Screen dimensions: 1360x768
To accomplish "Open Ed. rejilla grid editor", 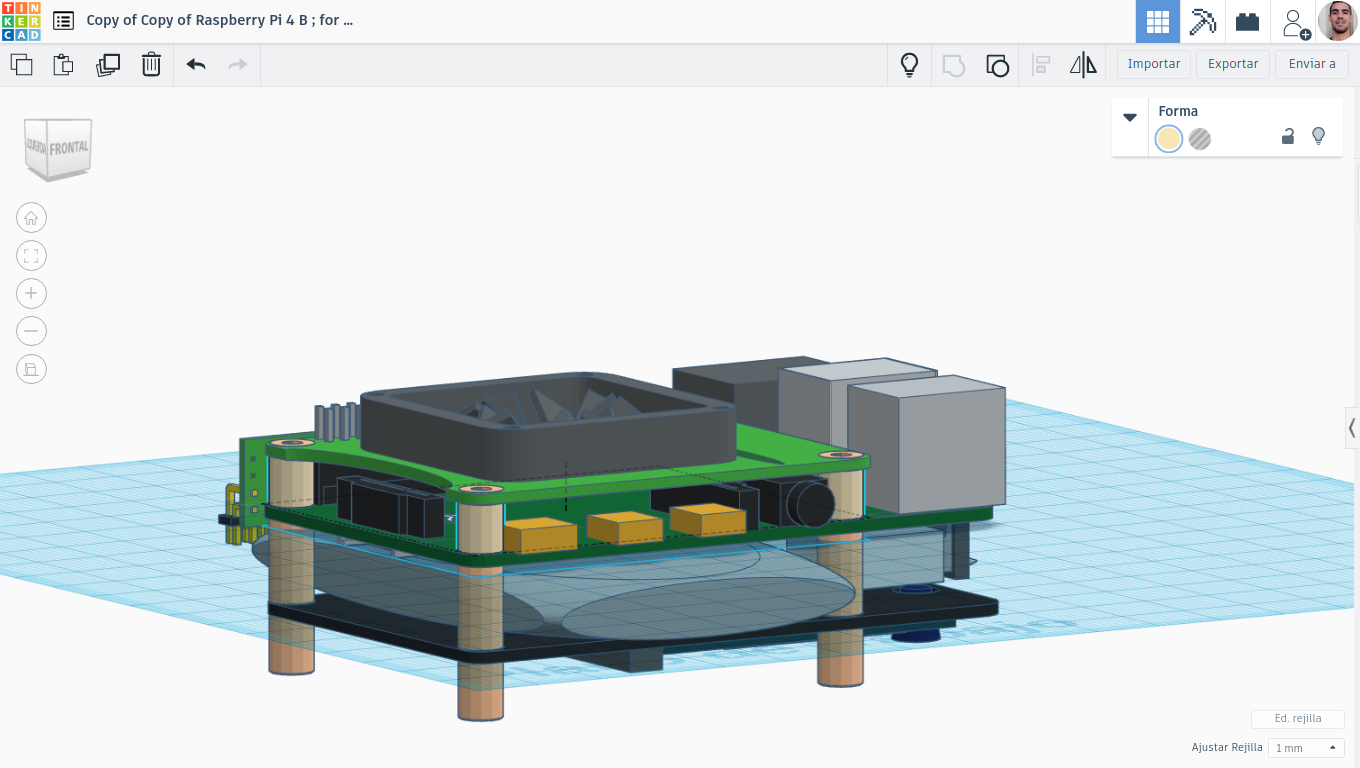I will [1298, 719].
